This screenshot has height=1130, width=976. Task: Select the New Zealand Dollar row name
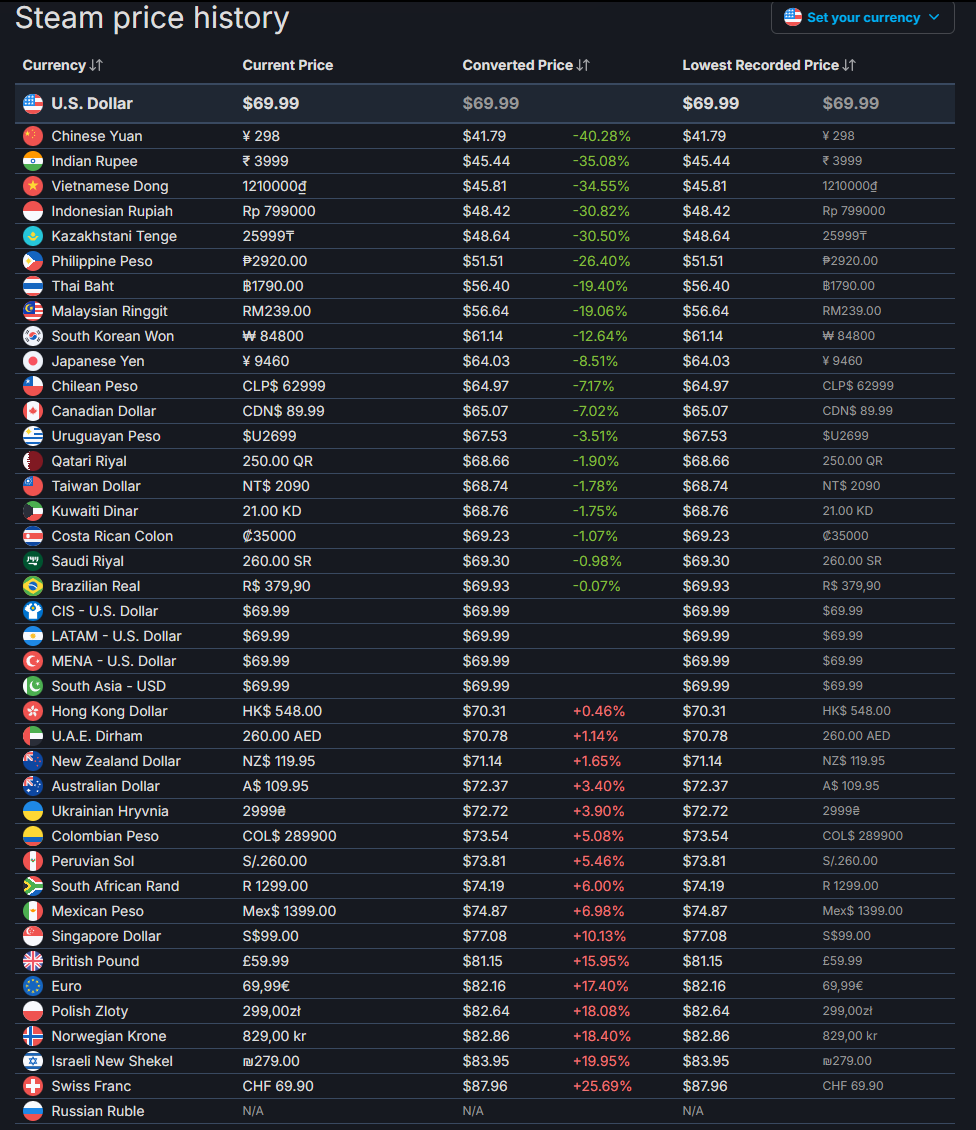tap(116, 761)
